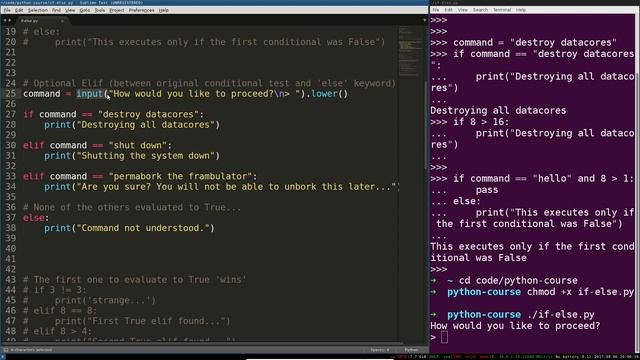Open the terminal window's File menu
This screenshot has height=360, width=640.
coord(436,10)
